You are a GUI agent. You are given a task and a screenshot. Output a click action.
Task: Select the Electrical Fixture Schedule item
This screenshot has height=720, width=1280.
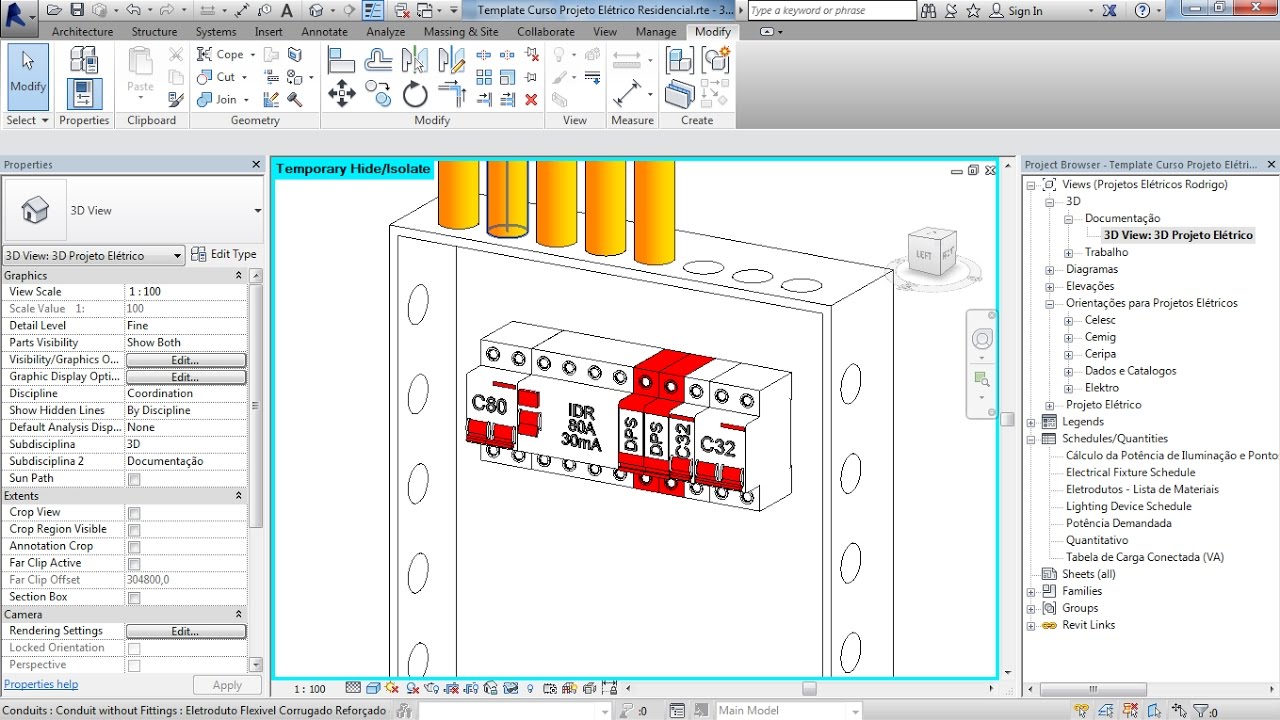pos(1130,473)
